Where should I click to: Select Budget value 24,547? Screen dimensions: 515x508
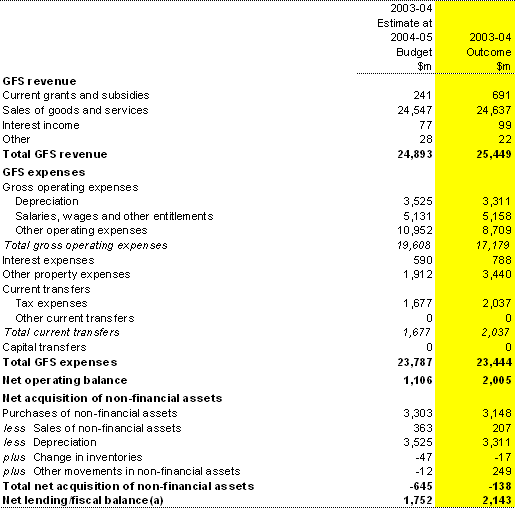pos(415,110)
